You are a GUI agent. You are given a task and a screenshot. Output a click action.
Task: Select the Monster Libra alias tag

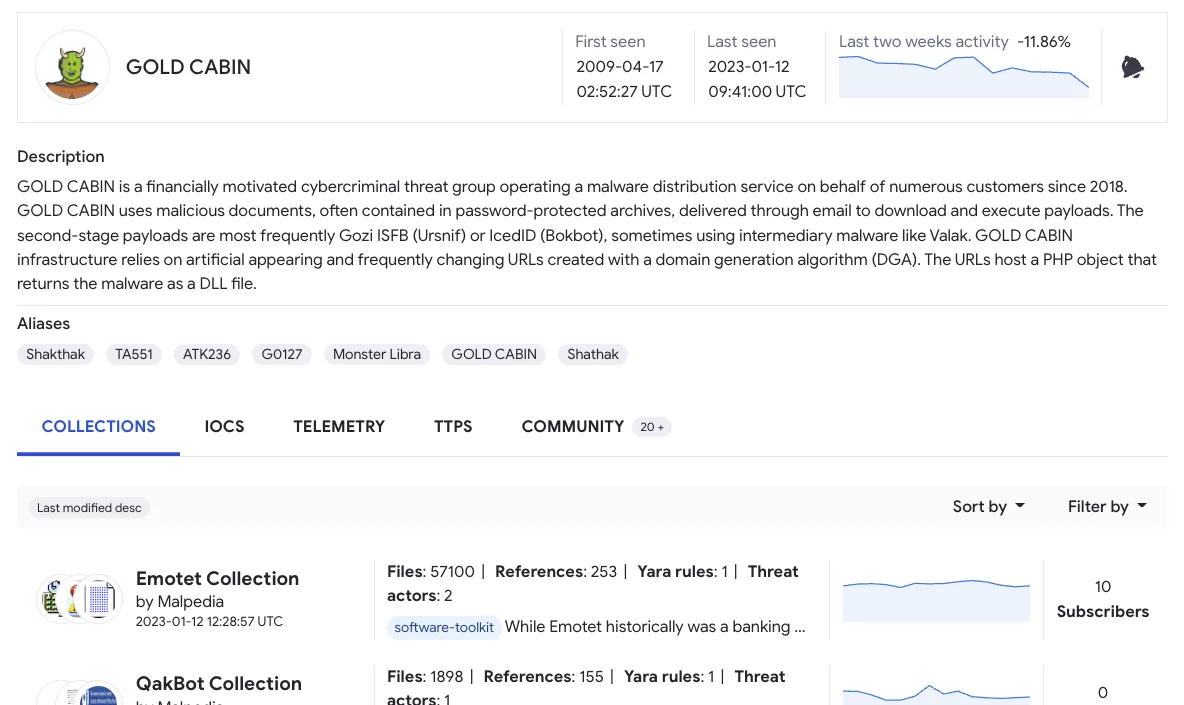click(377, 354)
